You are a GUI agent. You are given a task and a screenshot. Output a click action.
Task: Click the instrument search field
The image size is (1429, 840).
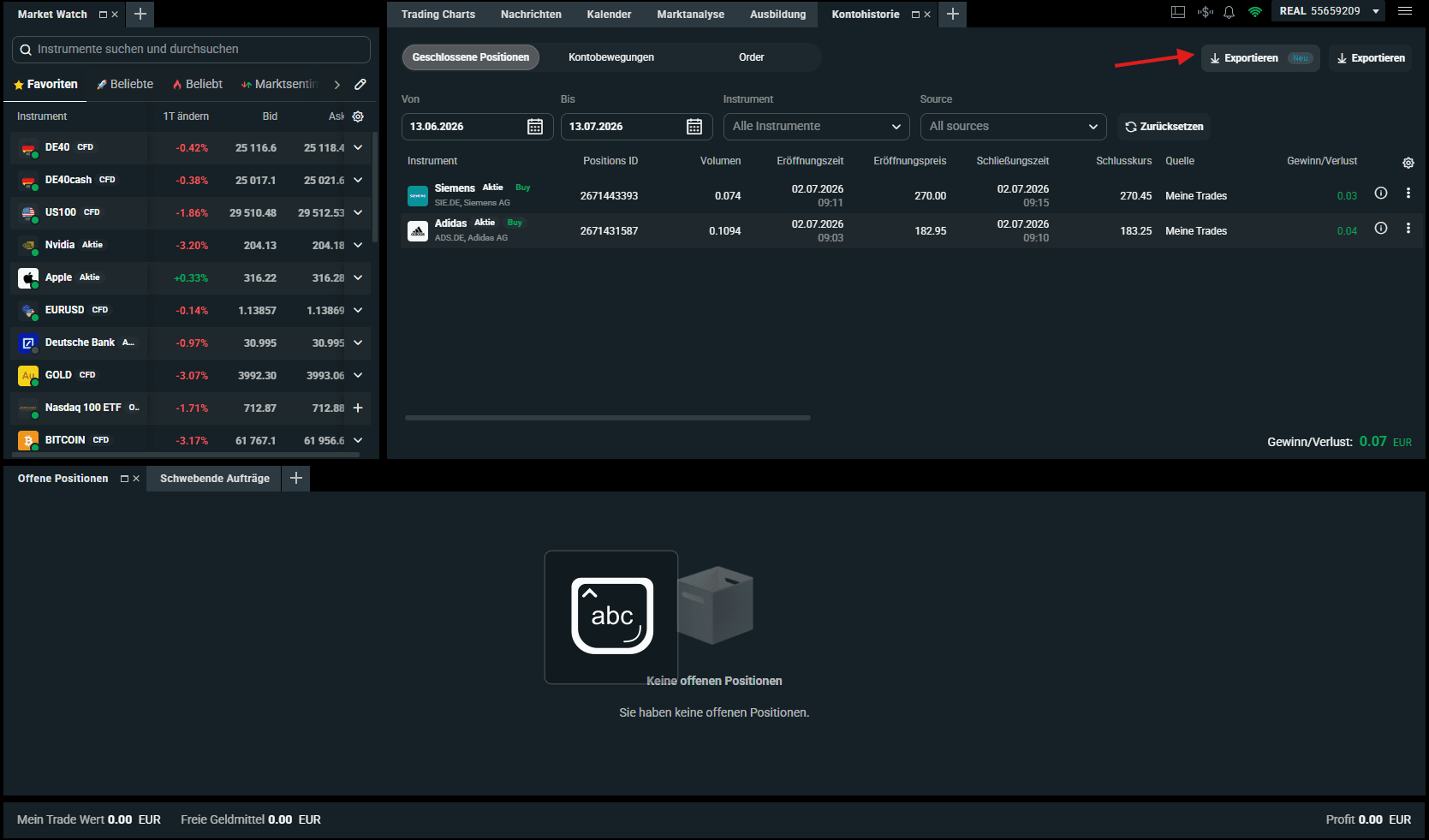(191, 50)
